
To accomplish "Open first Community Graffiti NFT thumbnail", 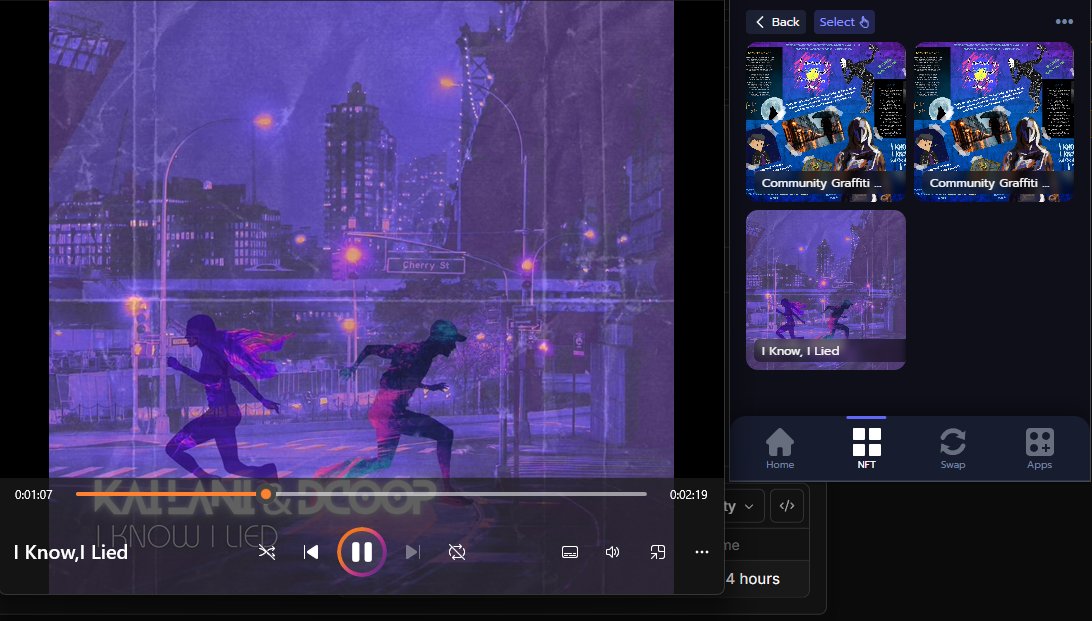I will pos(826,122).
